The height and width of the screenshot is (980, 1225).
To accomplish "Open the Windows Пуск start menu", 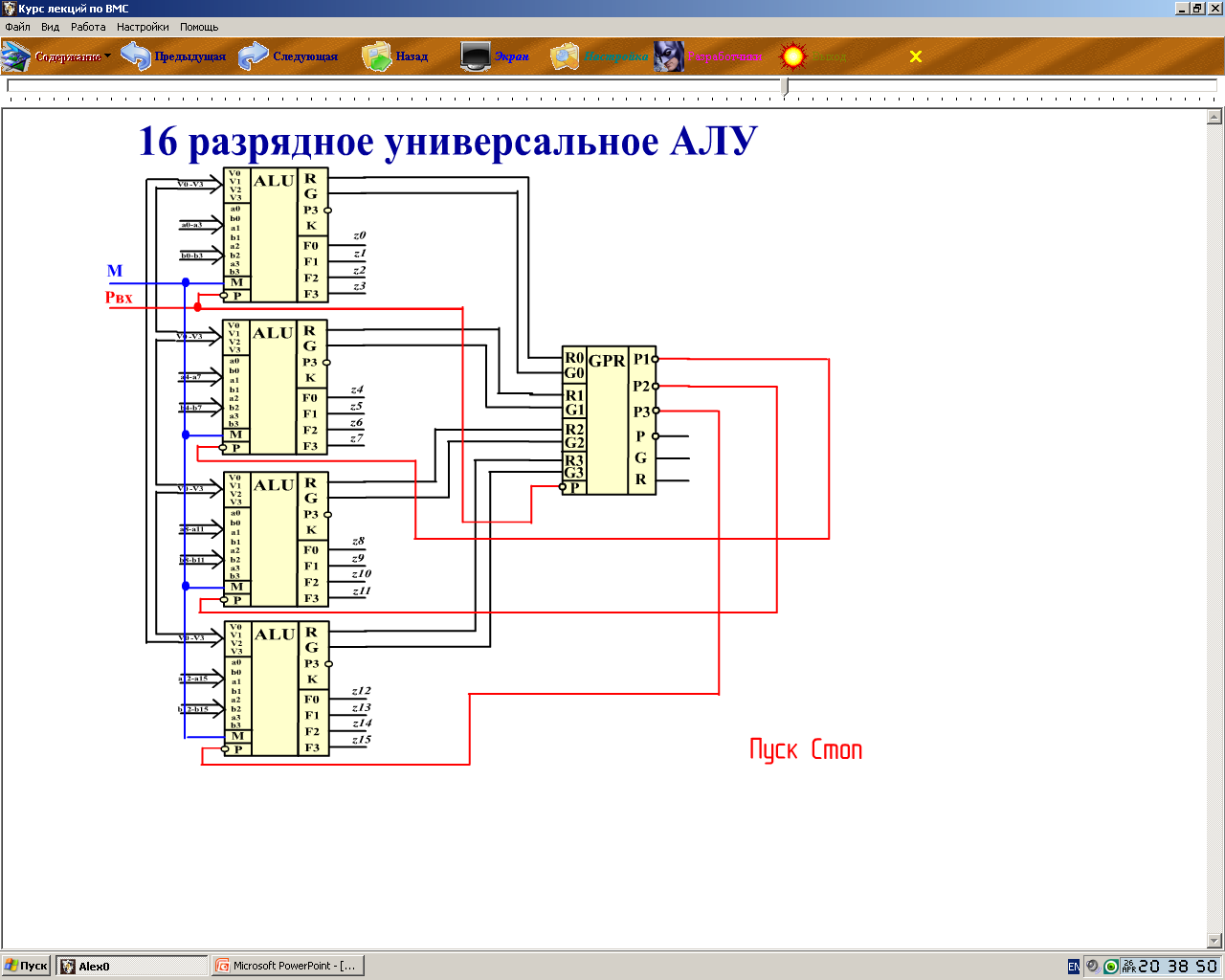I will pyautogui.click(x=27, y=966).
